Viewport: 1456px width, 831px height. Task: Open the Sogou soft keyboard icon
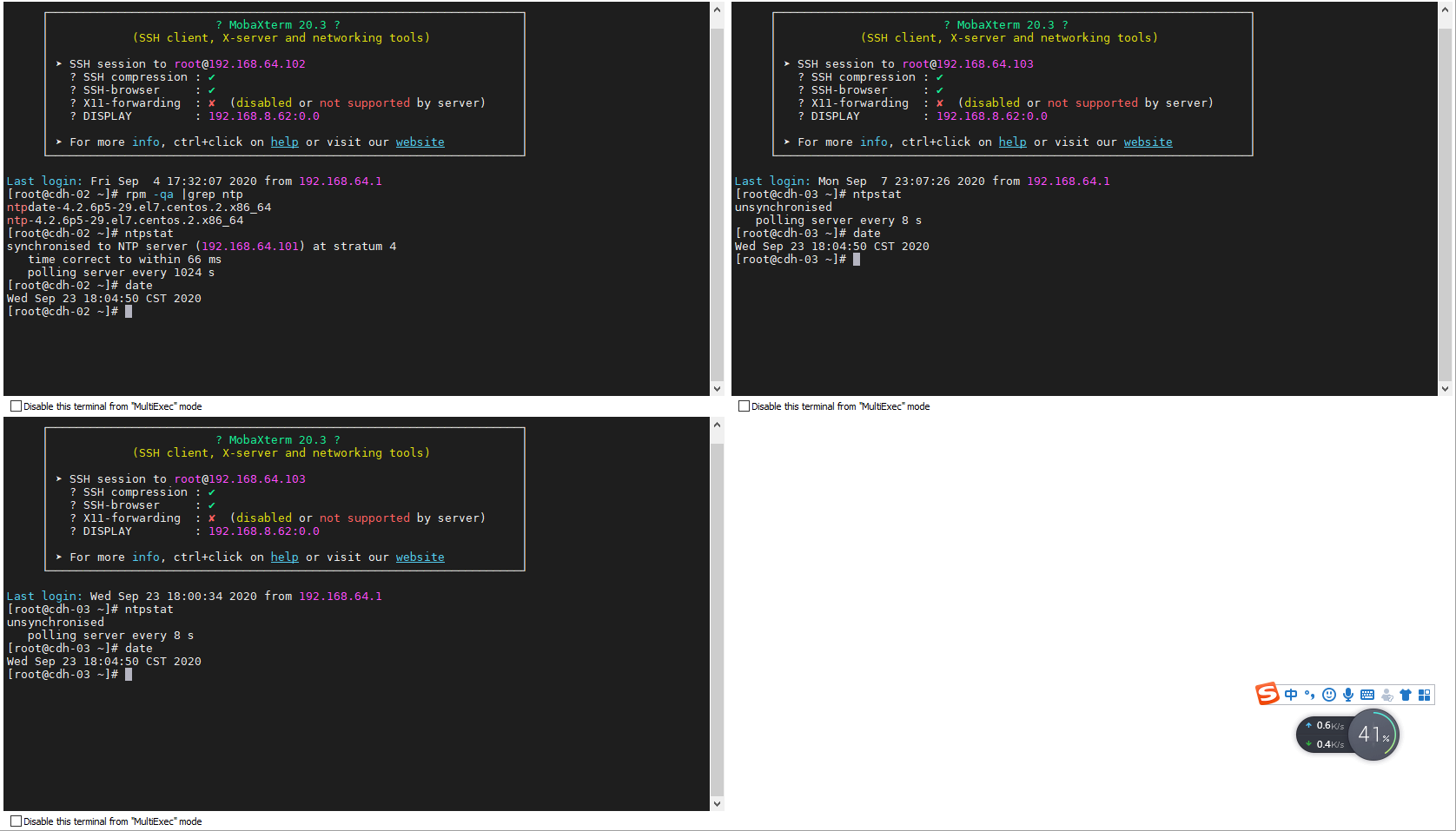click(1367, 695)
